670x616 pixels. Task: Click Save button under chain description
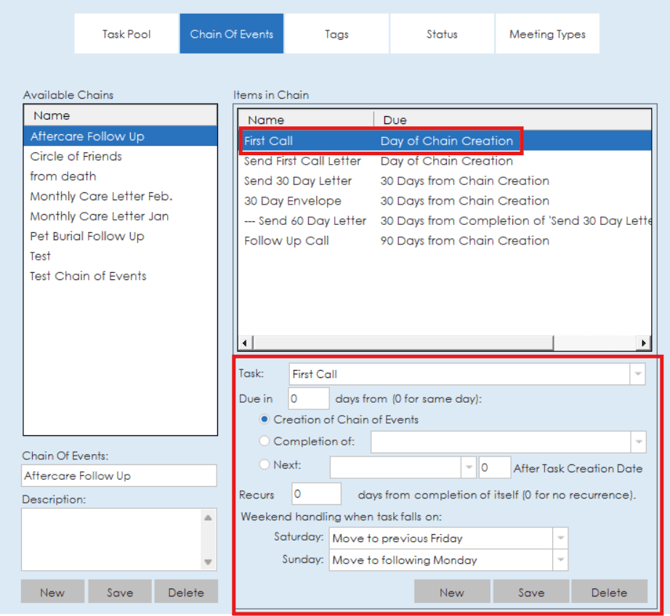(119, 592)
